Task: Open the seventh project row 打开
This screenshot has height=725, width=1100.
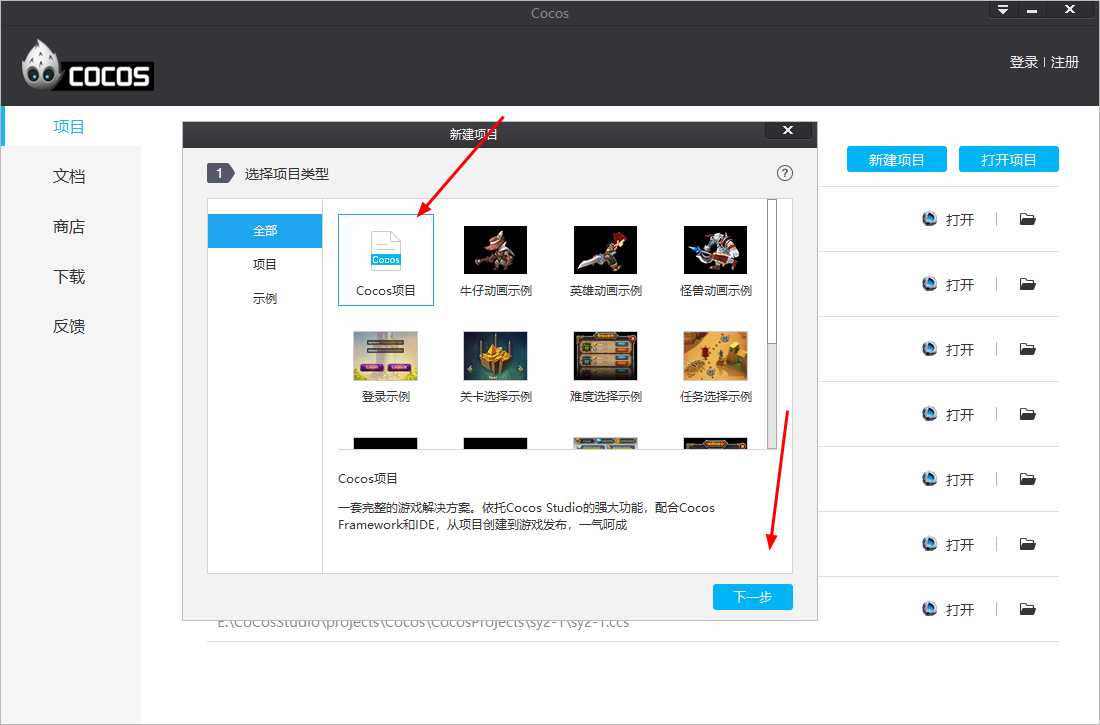Action: click(948, 609)
